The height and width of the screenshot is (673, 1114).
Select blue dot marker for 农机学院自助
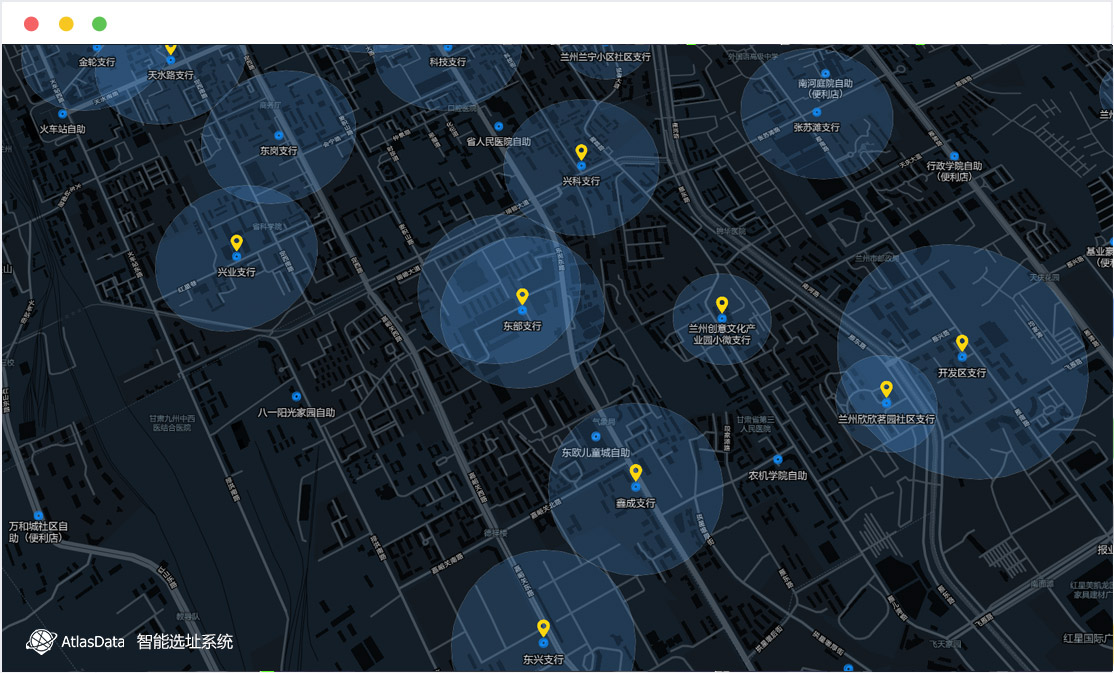778,460
